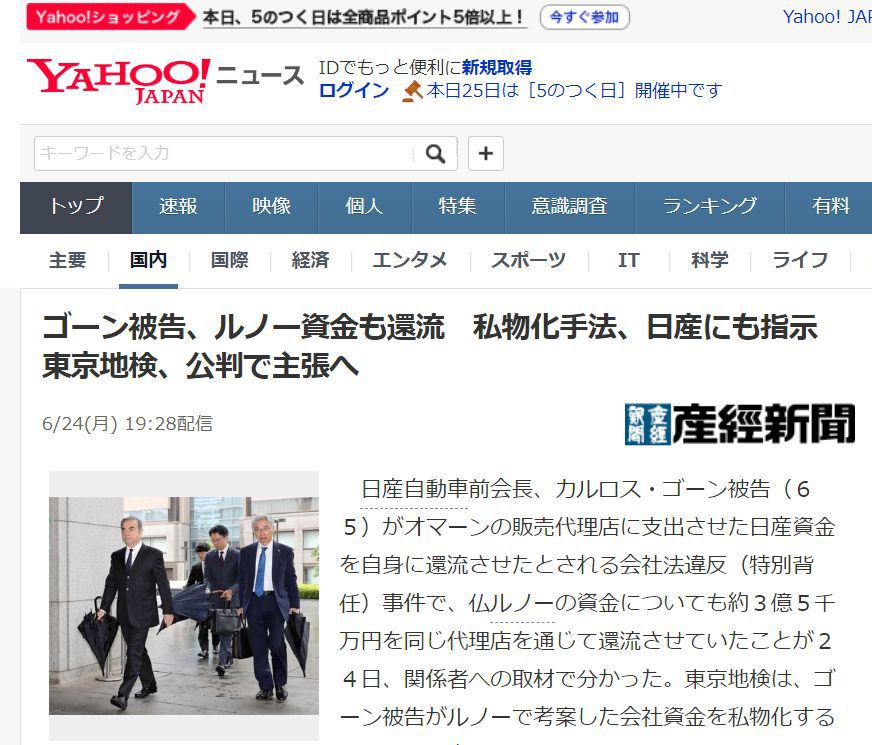Open the 科学 category
This screenshot has width=872, height=745.
click(710, 260)
